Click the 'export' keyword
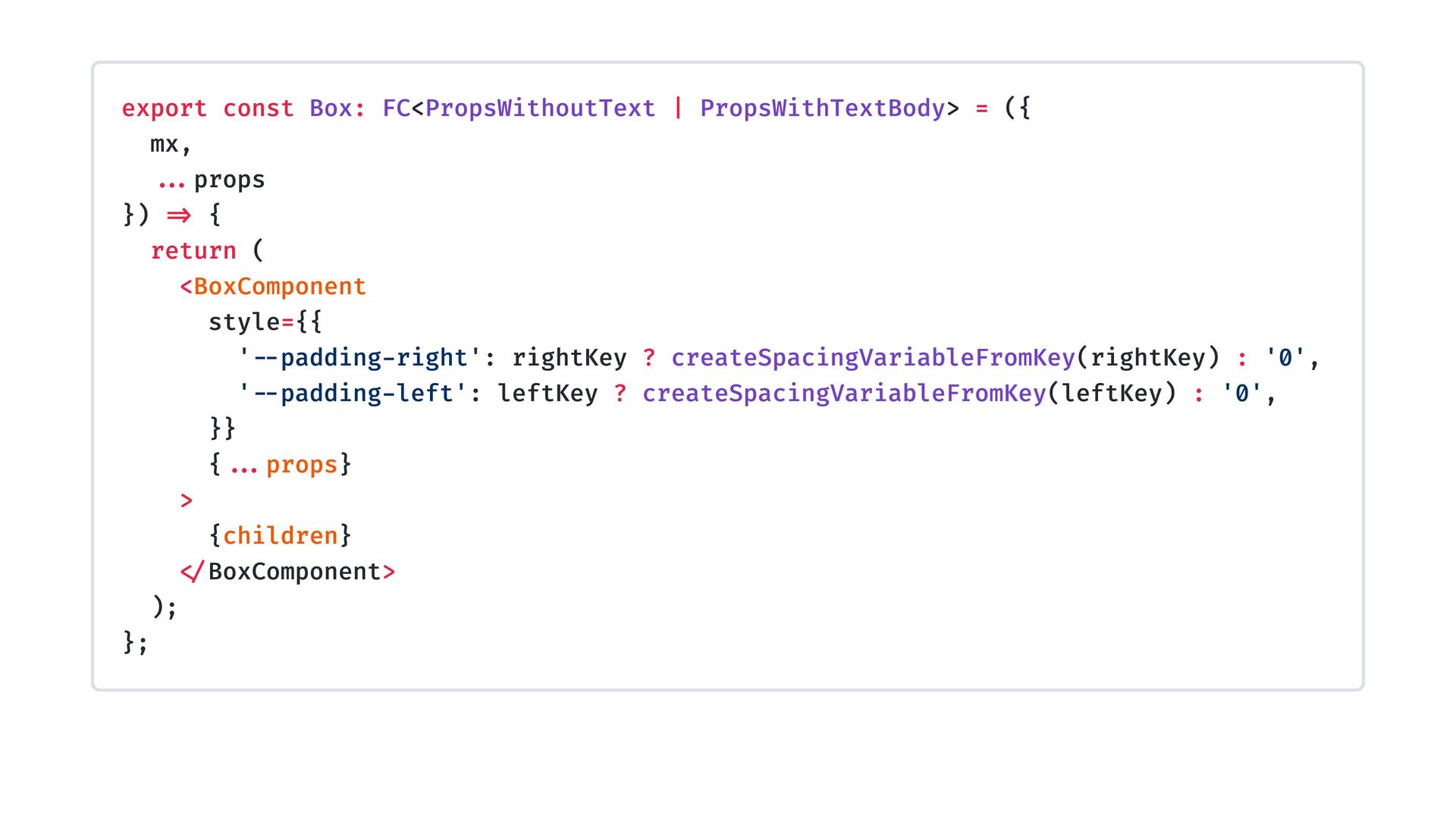Screen dimensions: 1456x819 click(x=164, y=108)
